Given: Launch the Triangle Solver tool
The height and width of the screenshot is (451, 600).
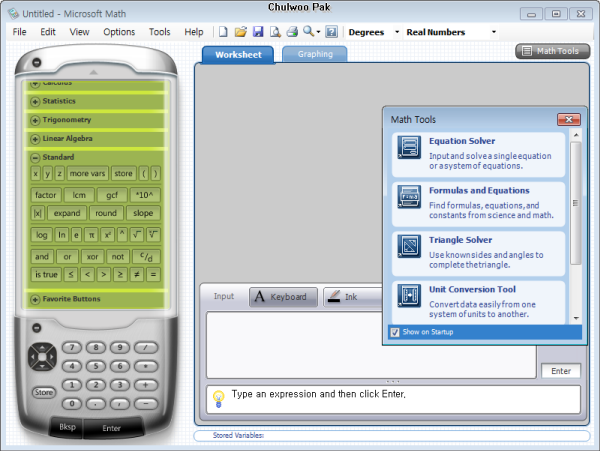Looking at the screenshot, I should pos(478,253).
